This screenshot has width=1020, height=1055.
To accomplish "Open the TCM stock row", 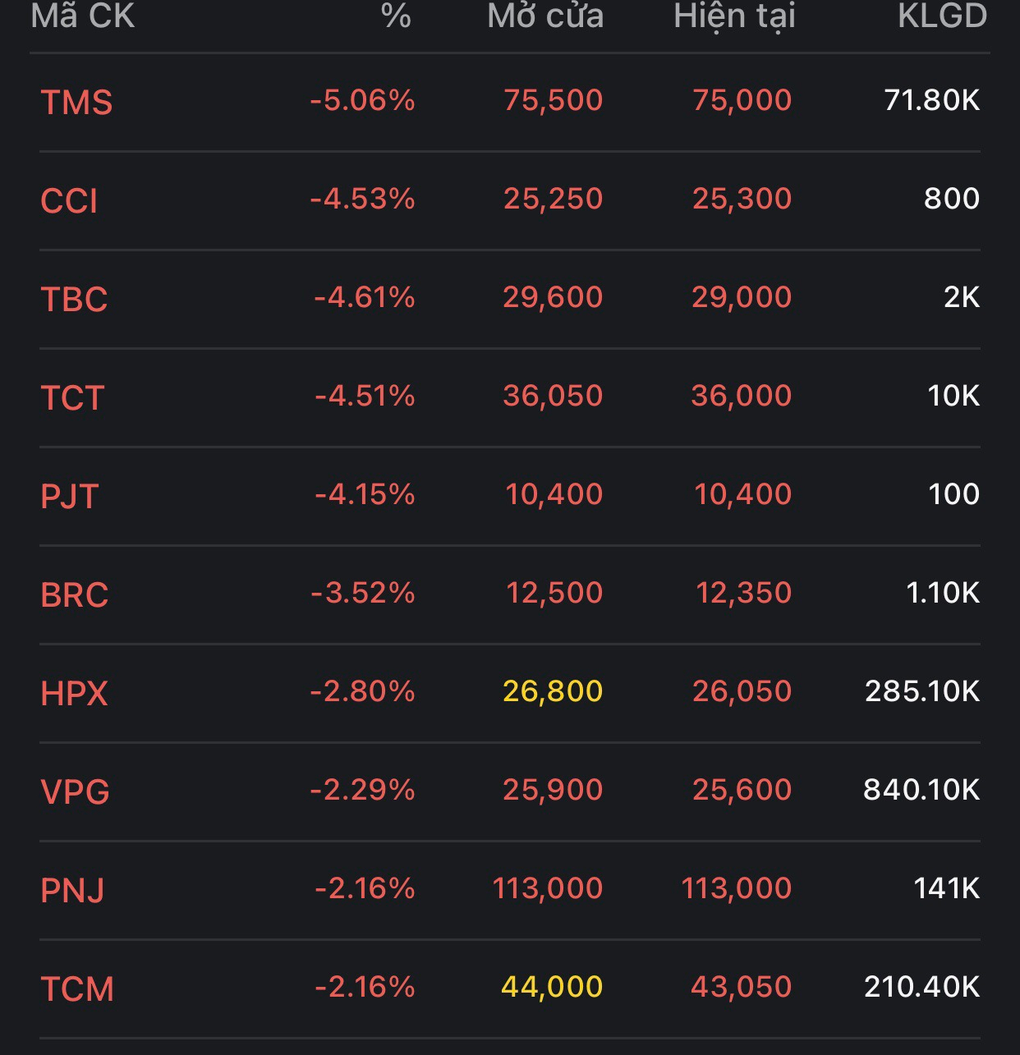I will [x=510, y=988].
